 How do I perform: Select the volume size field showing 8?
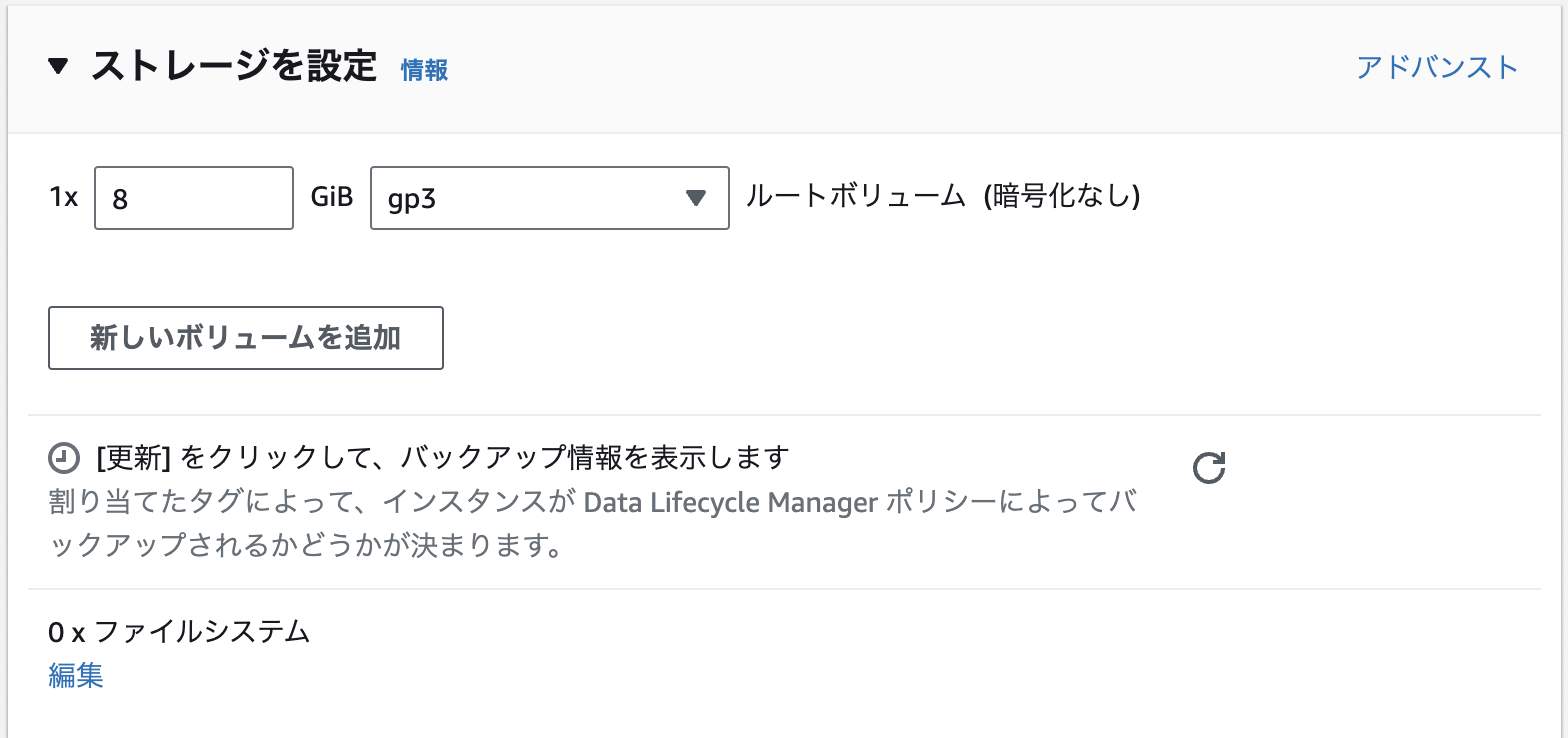pos(193,197)
